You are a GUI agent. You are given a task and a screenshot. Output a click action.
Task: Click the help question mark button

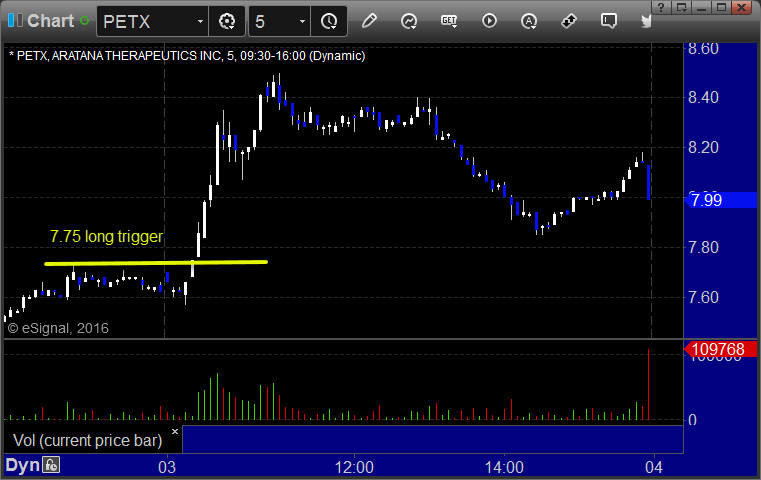point(661,7)
